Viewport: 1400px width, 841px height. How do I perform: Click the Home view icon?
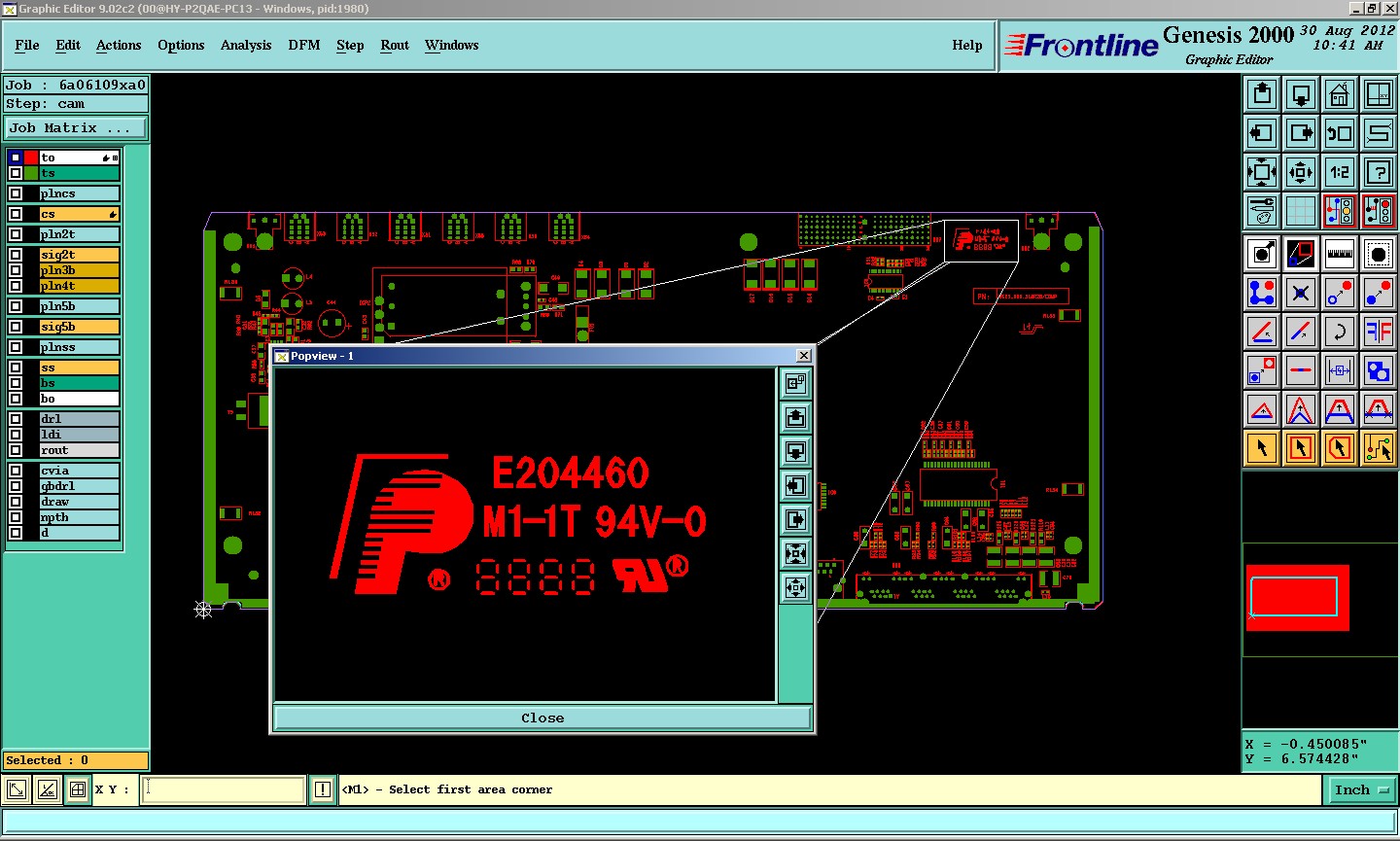point(1340,94)
